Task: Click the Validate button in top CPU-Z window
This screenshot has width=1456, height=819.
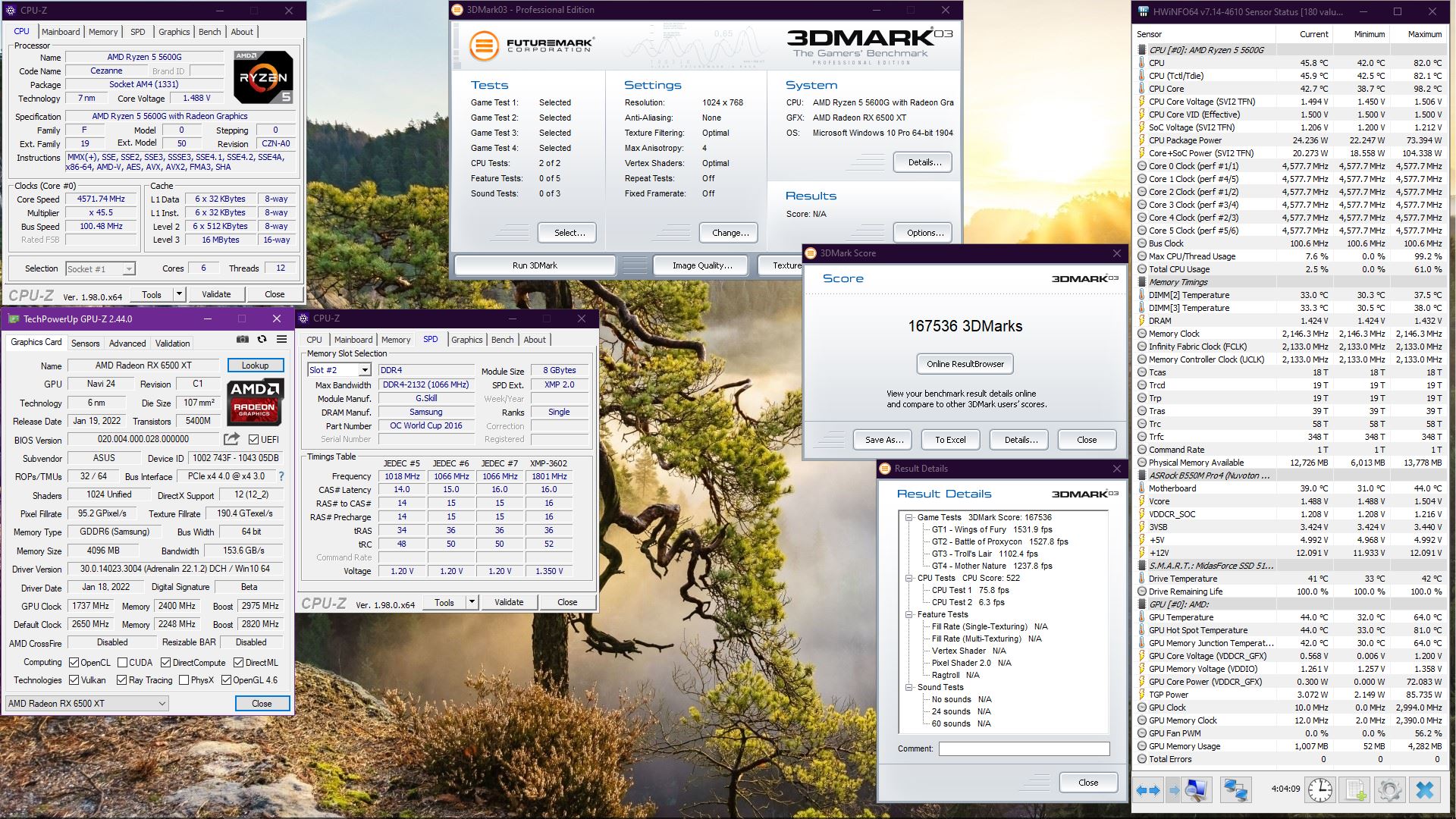Action: click(x=216, y=294)
